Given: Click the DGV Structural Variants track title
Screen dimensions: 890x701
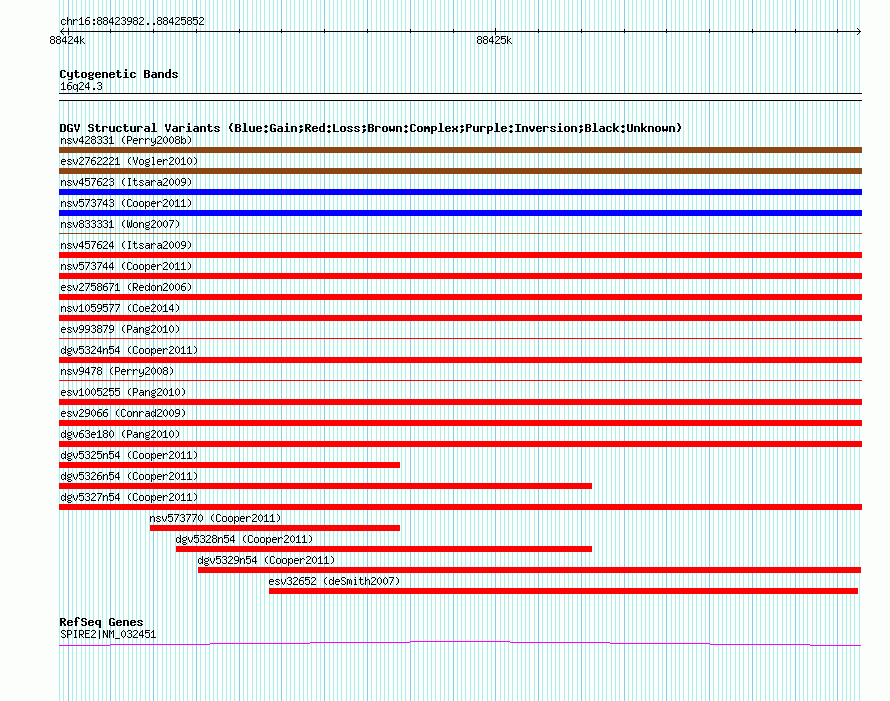Looking at the screenshot, I should pyautogui.click(x=371, y=128).
